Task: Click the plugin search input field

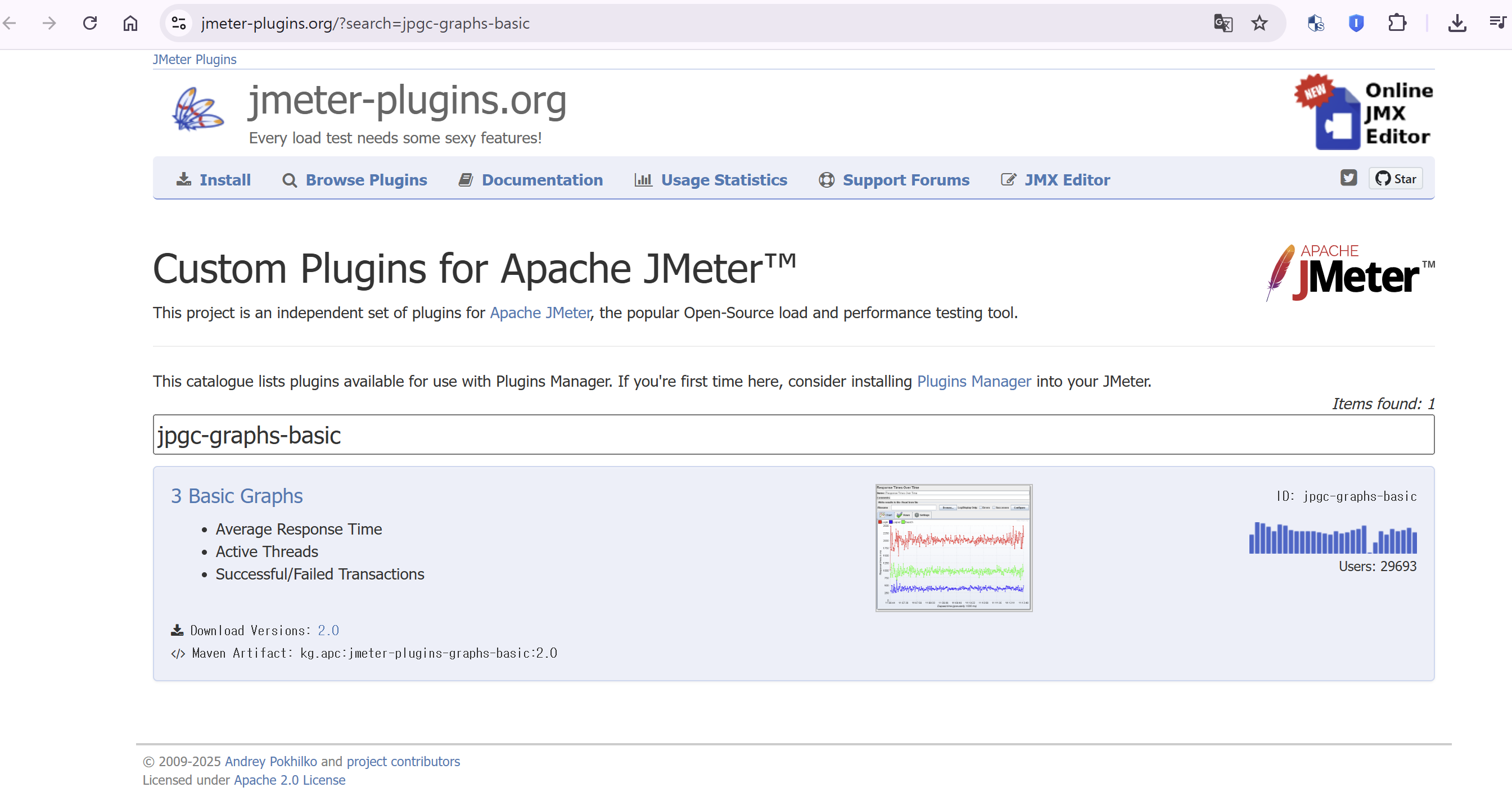Action: tap(793, 435)
